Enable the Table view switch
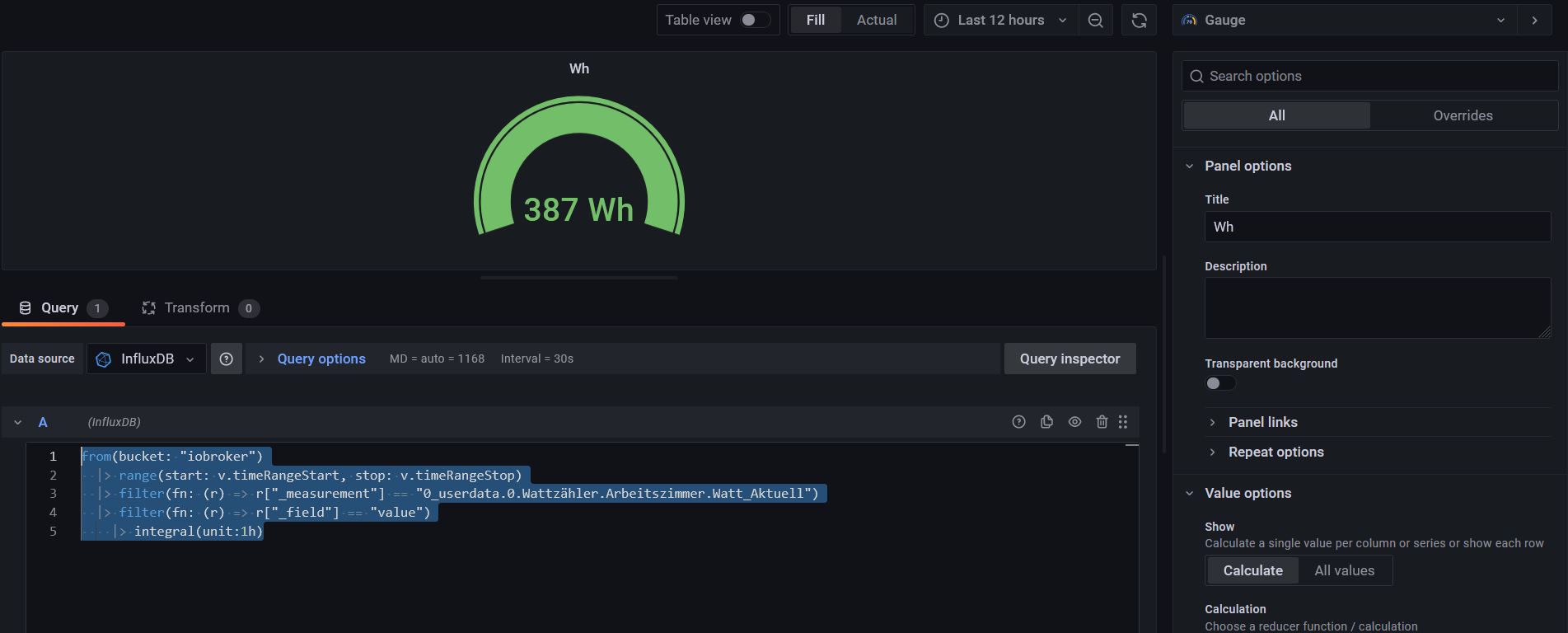 click(754, 21)
